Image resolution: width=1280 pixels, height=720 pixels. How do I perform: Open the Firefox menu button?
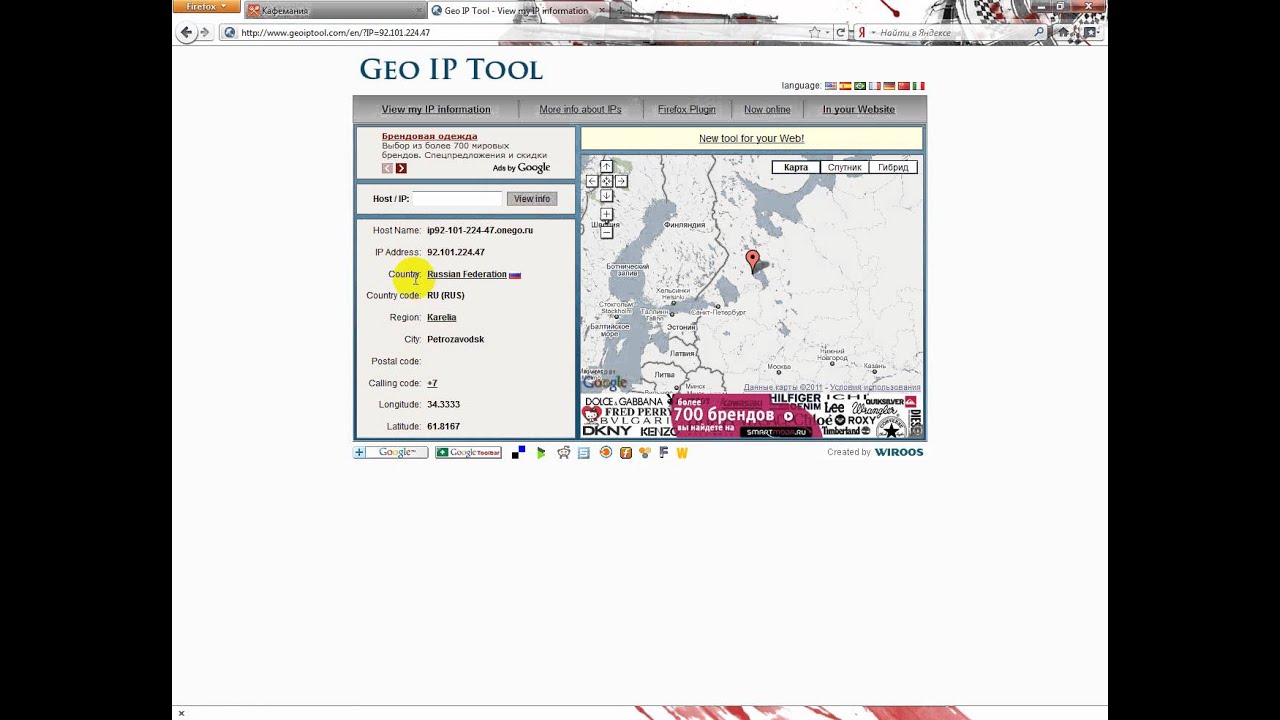click(206, 7)
